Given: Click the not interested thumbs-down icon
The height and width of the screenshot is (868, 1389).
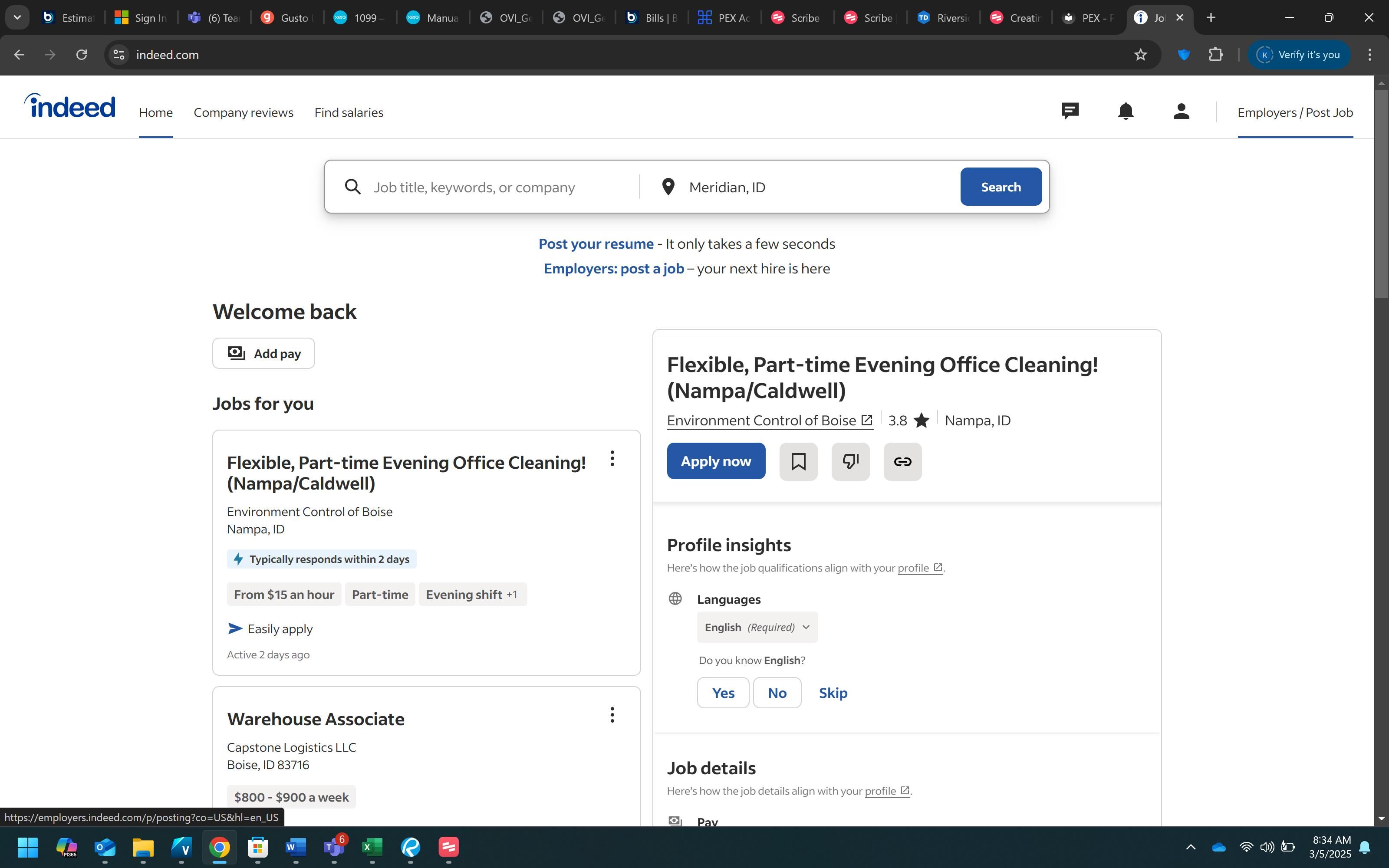Looking at the screenshot, I should coord(850,461).
